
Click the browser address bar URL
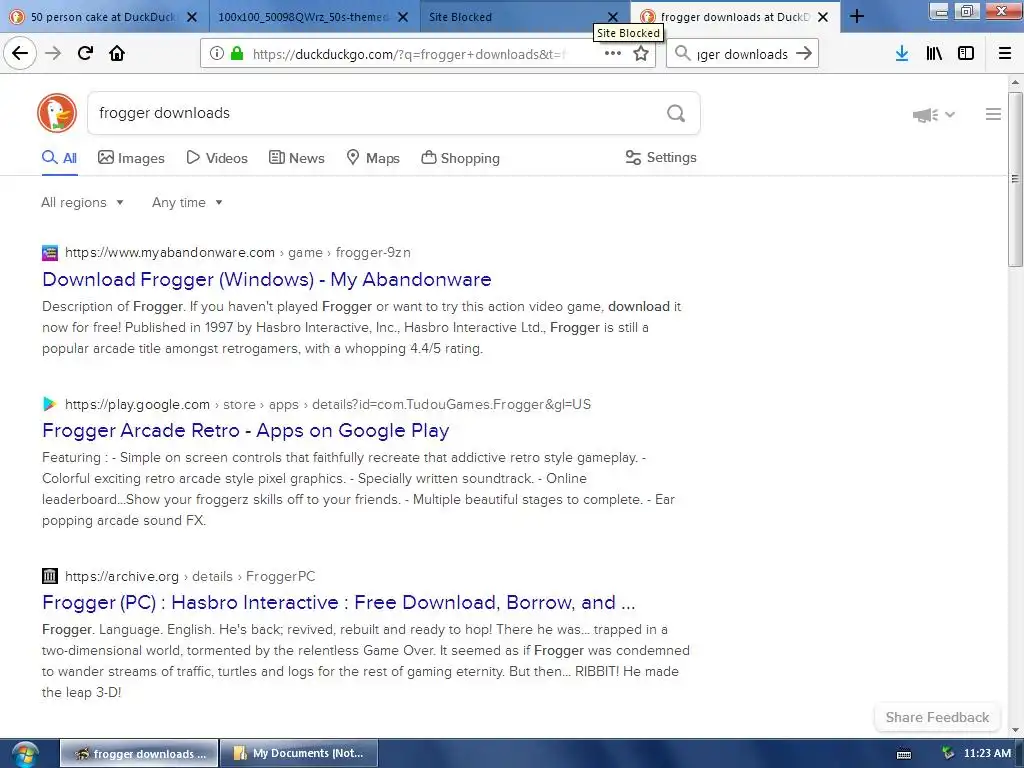408,54
